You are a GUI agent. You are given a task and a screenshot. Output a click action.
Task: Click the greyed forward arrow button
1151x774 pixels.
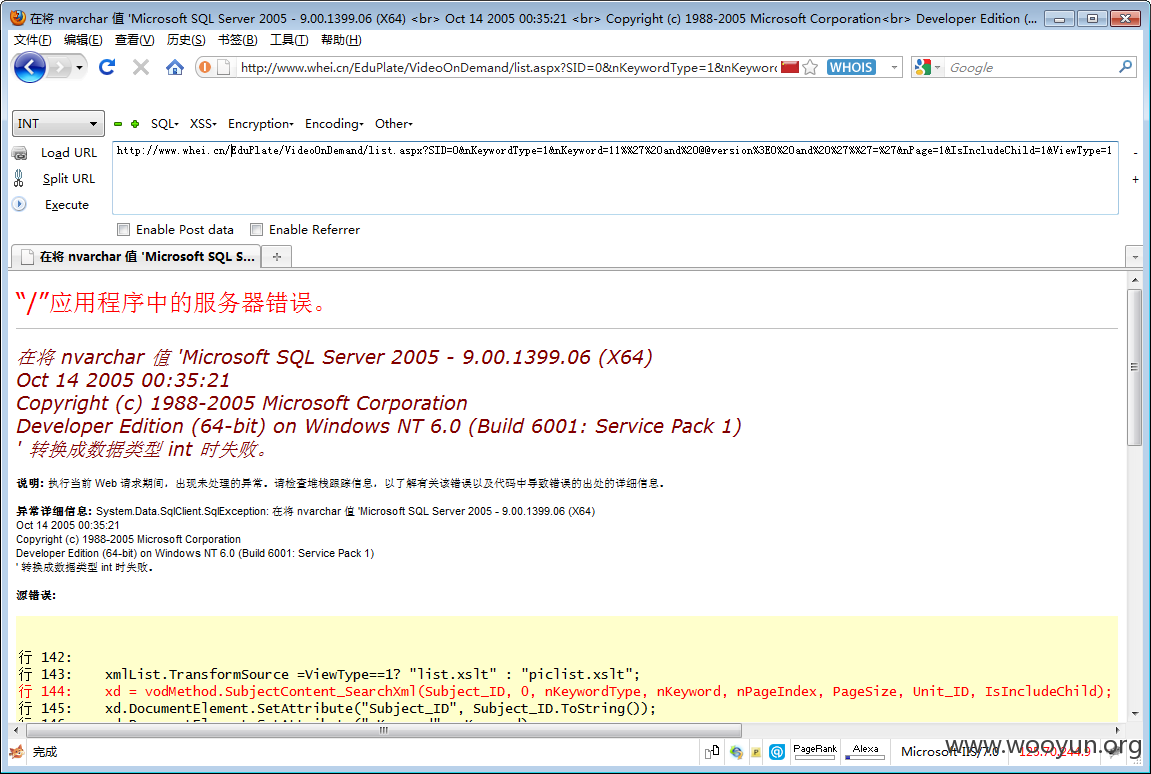click(60, 68)
